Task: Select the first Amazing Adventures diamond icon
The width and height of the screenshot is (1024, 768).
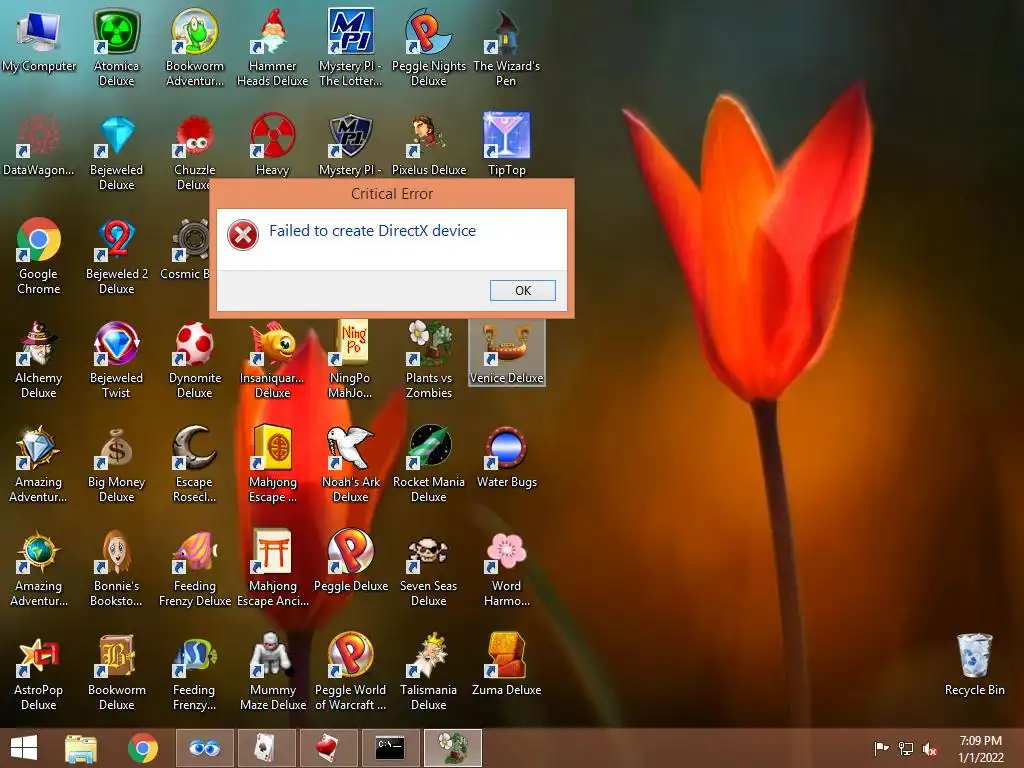Action: tap(39, 448)
